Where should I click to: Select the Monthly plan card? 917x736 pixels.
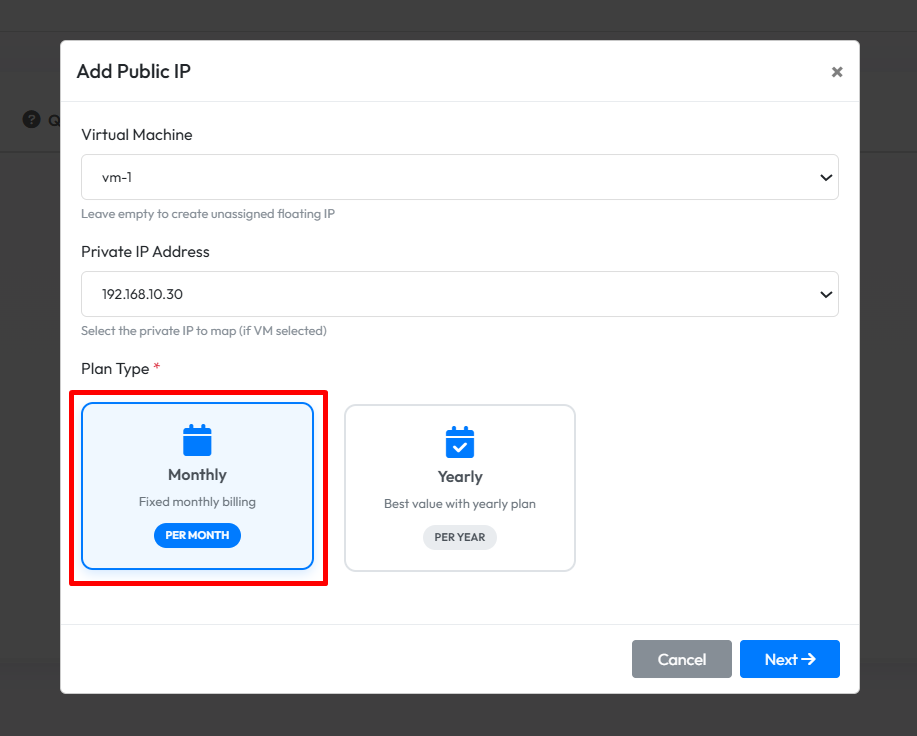click(197, 486)
